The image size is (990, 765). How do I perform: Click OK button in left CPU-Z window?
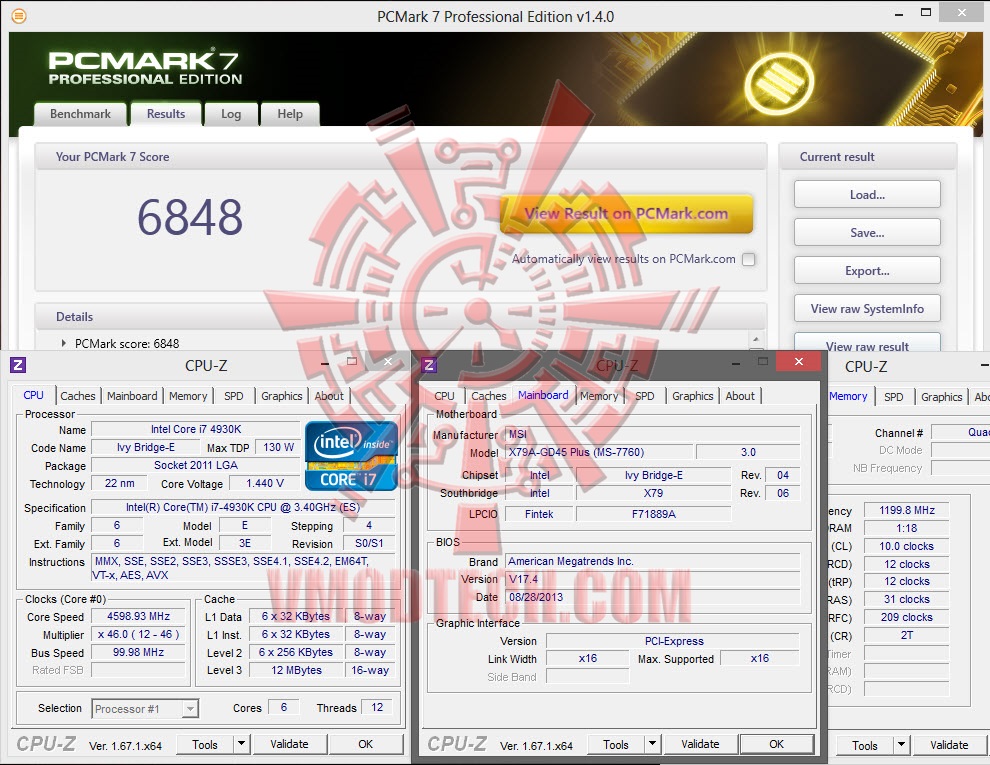(x=366, y=744)
